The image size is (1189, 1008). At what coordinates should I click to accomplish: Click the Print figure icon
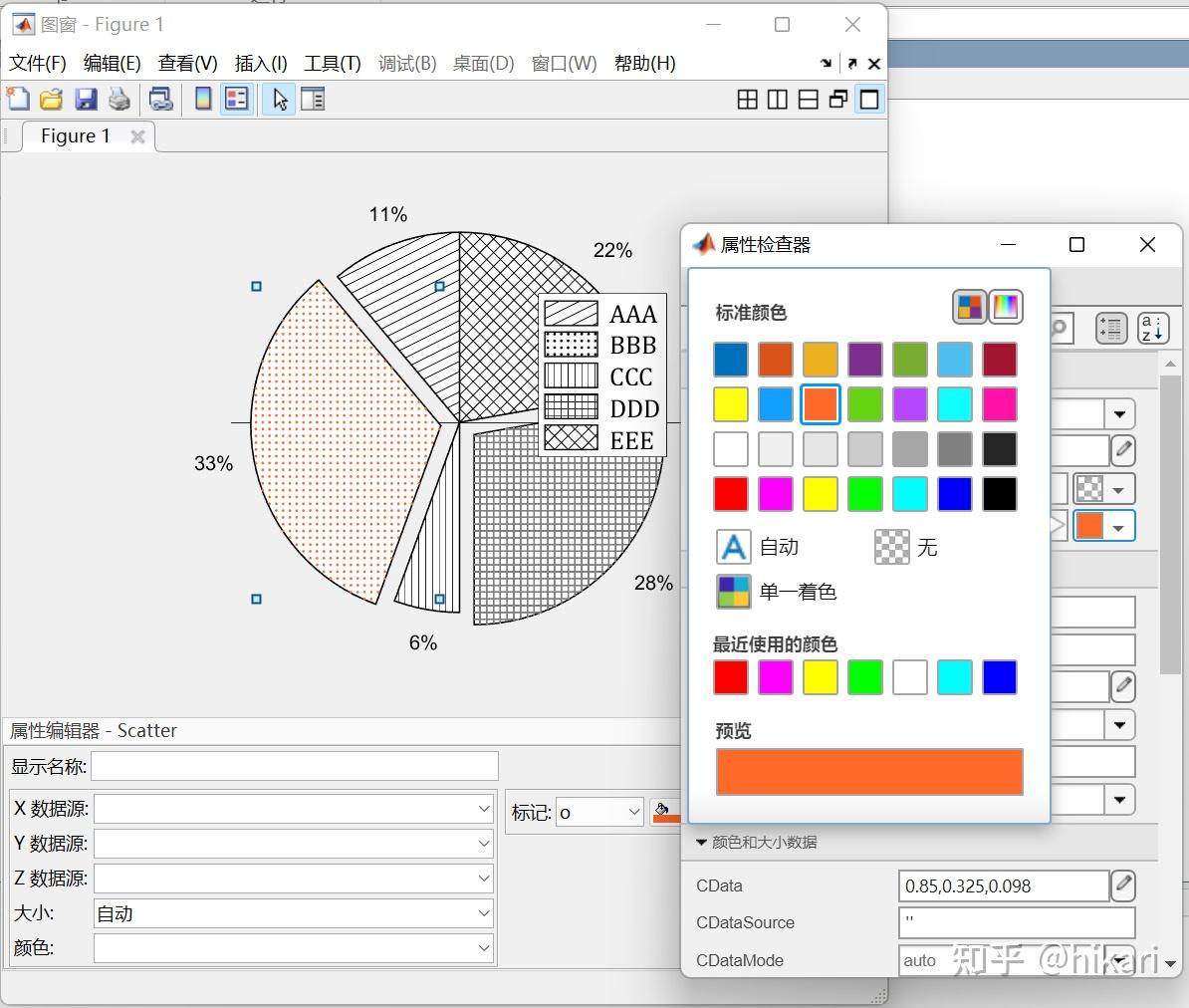pos(119,99)
